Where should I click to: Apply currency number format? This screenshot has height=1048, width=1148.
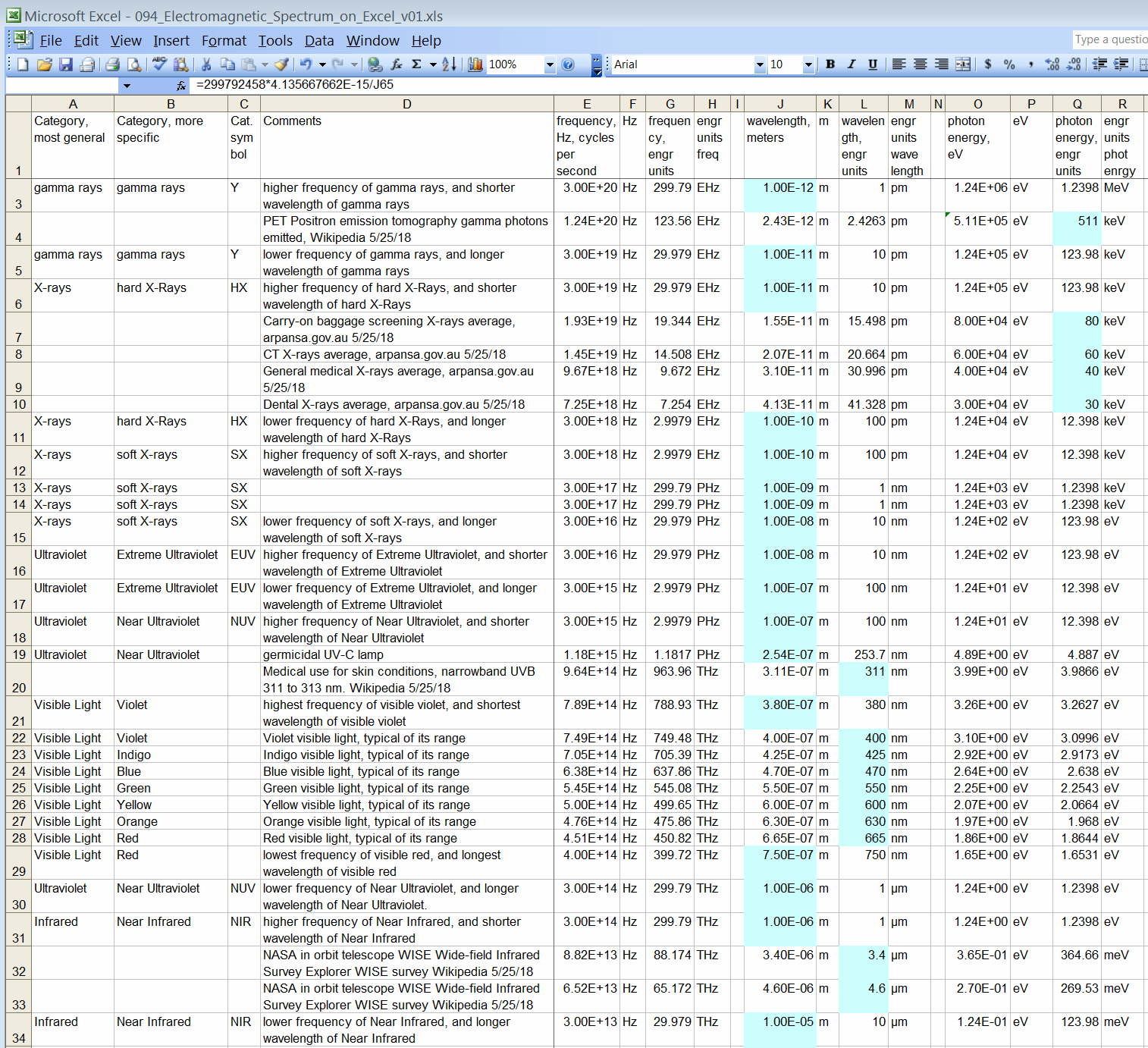pyautogui.click(x=987, y=64)
